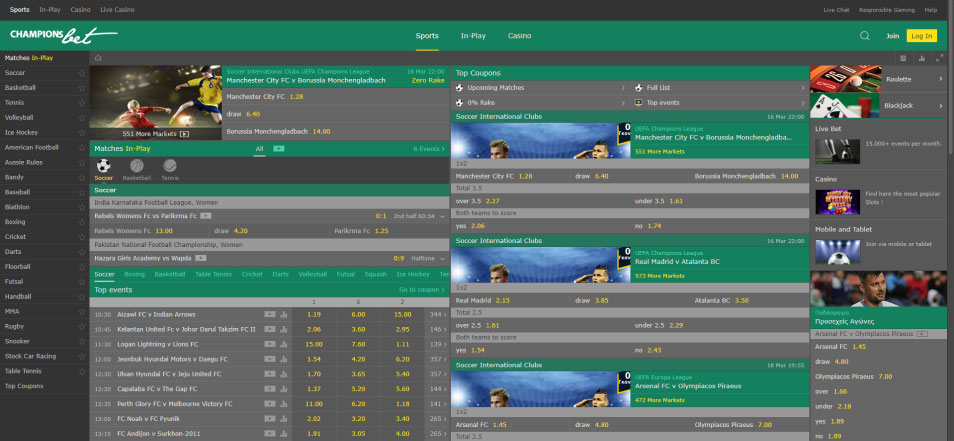The image size is (954, 441).
Task: Open Roulette chevron in right panel
Action: tap(941, 79)
